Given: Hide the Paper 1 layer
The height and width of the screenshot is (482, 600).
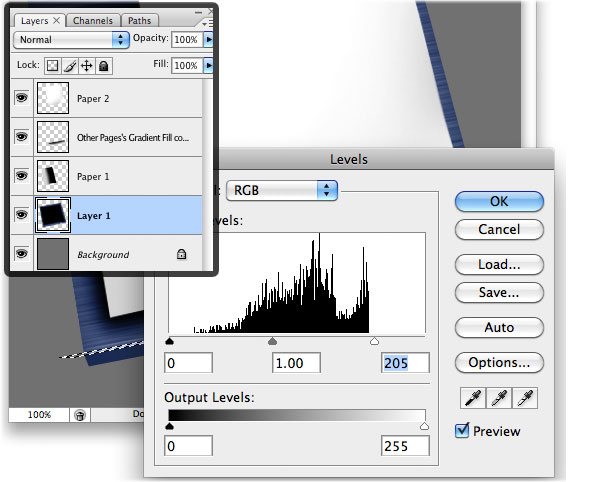Looking at the screenshot, I should (21, 176).
